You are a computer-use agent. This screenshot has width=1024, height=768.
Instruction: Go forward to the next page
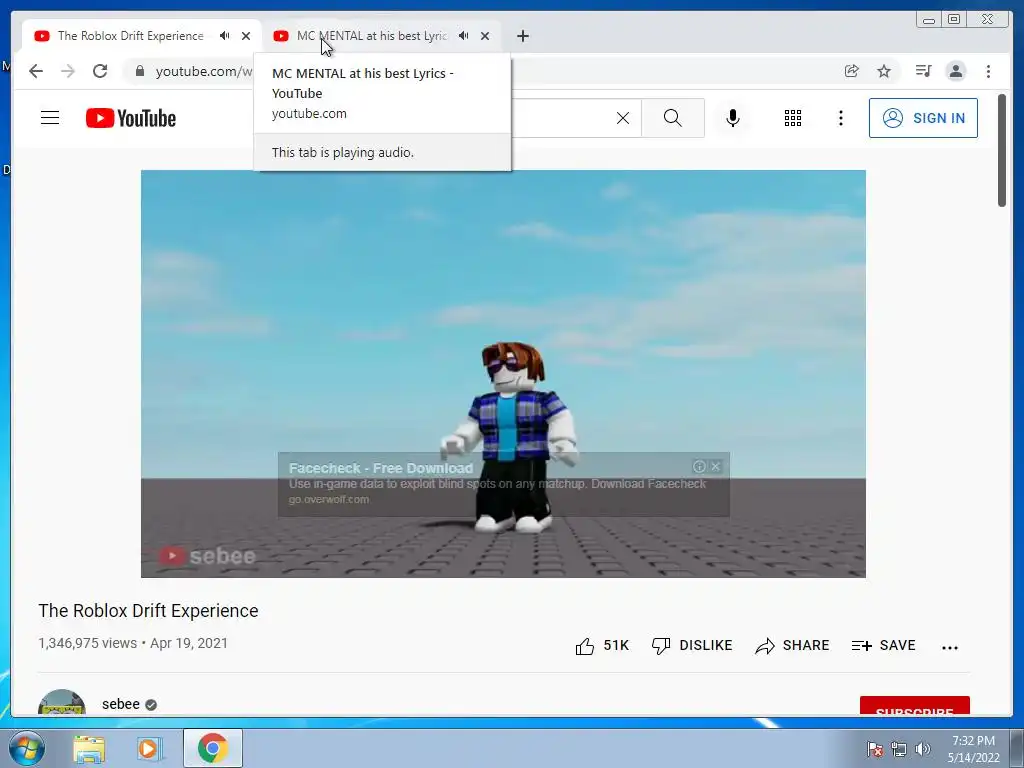pos(68,71)
